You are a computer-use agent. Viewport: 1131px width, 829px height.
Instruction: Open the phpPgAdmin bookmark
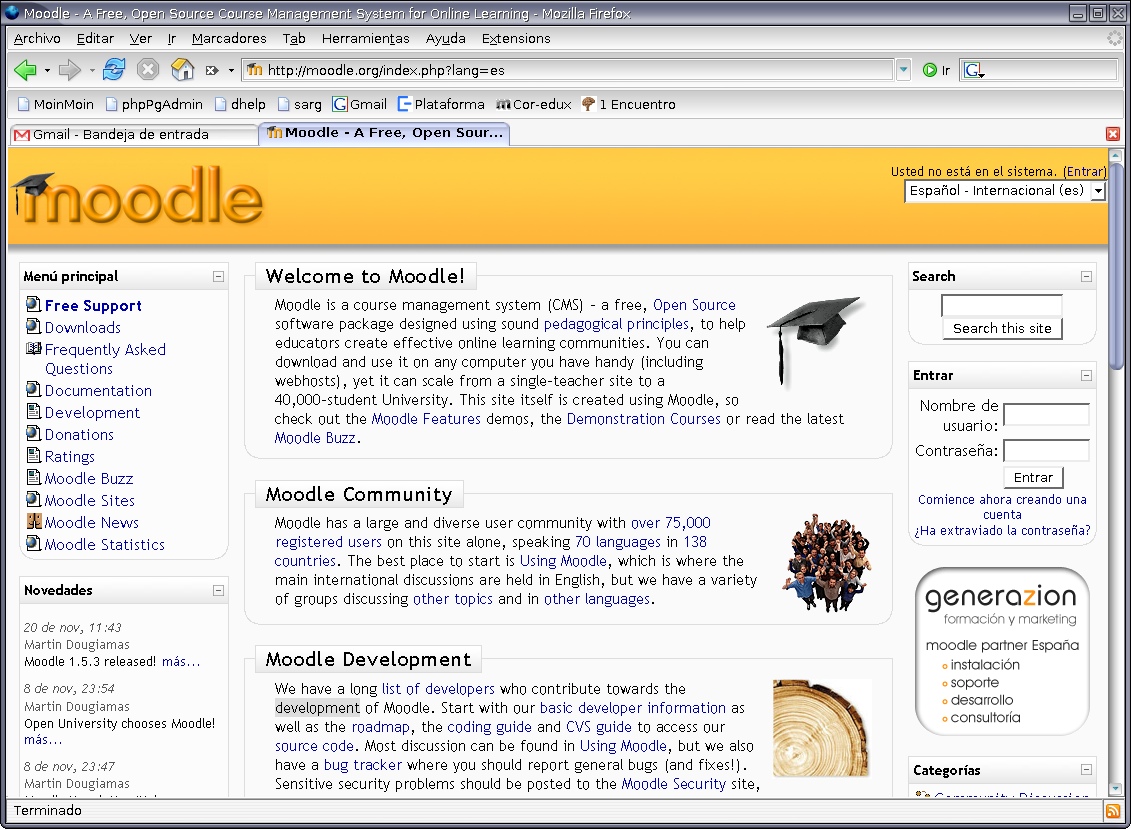(x=154, y=104)
